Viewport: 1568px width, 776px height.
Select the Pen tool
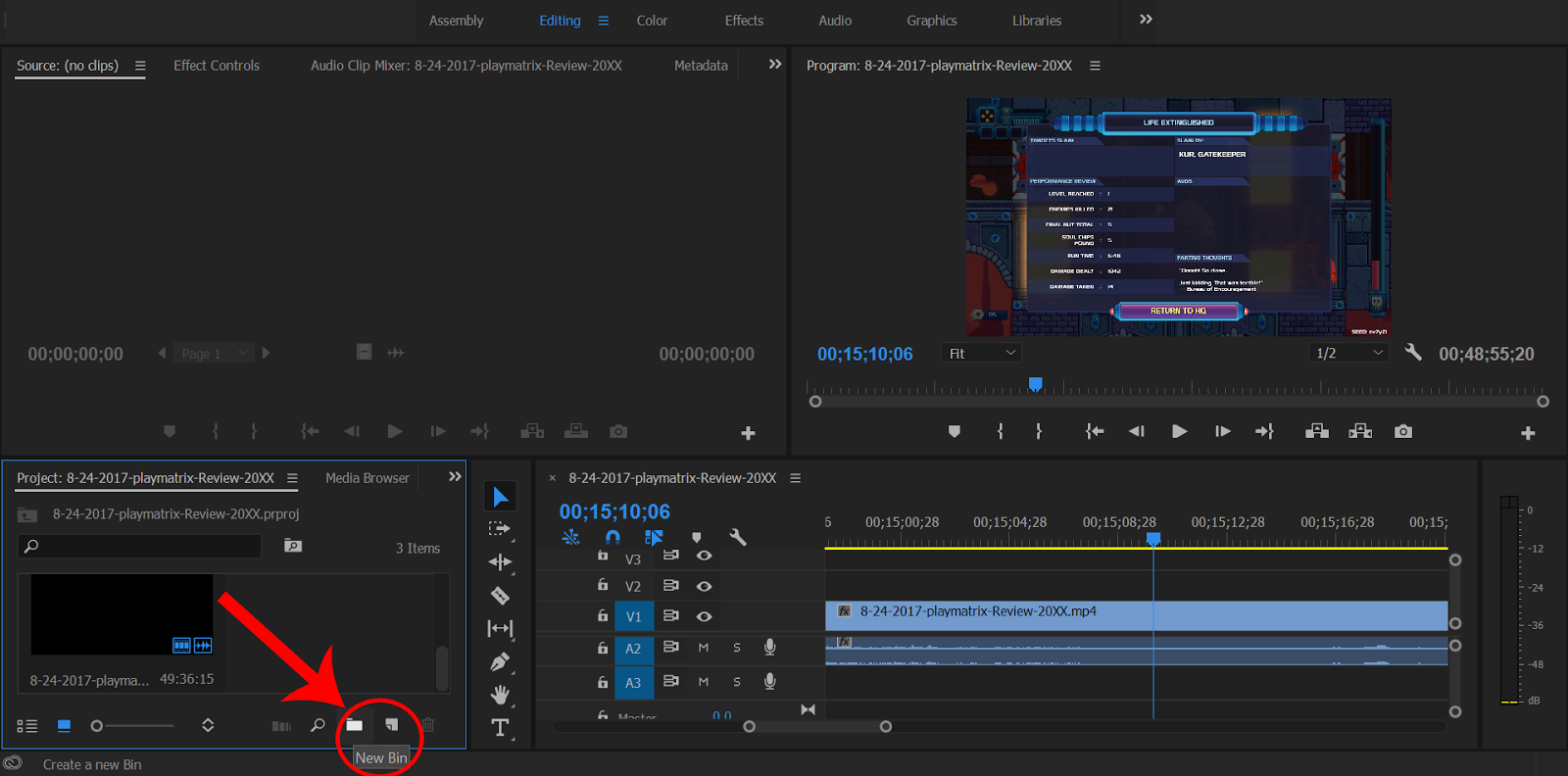pyautogui.click(x=500, y=662)
